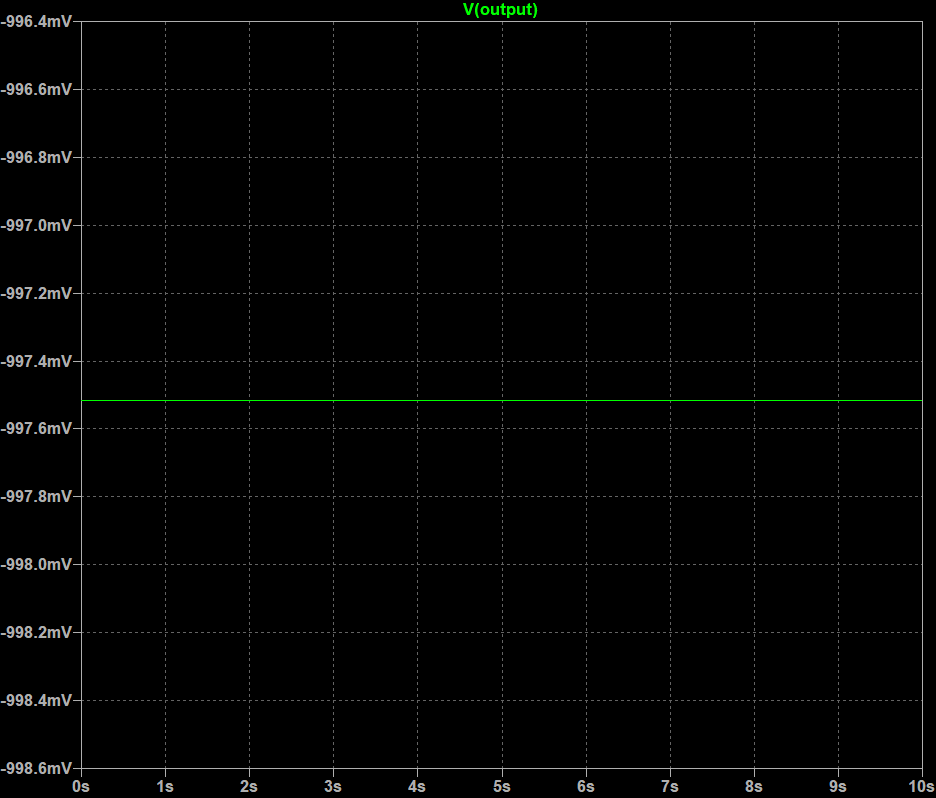This screenshot has width=936, height=798.
Task: Click the 8s time axis label
Action: [x=754, y=785]
